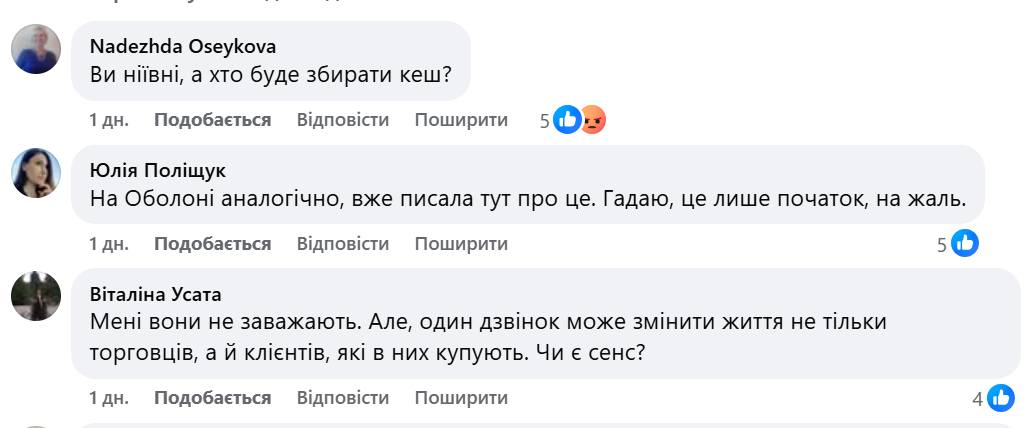Click Відповісти under Юлія Поліщук's comment
Image resolution: width=1034 pixels, height=428 pixels.
342,244
